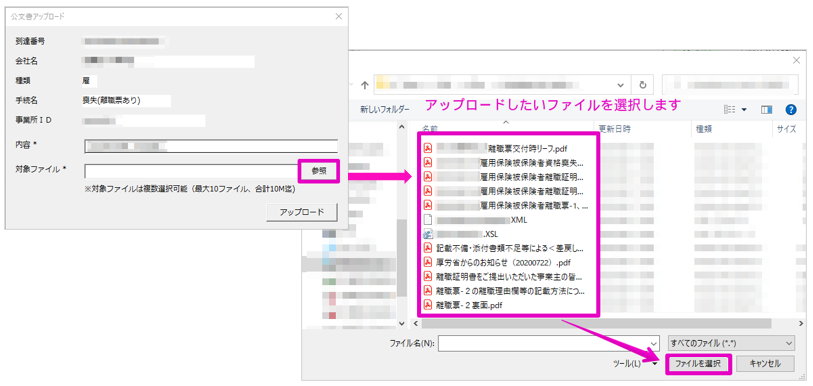The image size is (813, 386).
Task: Sort files by サイズ column
Action: (x=787, y=129)
